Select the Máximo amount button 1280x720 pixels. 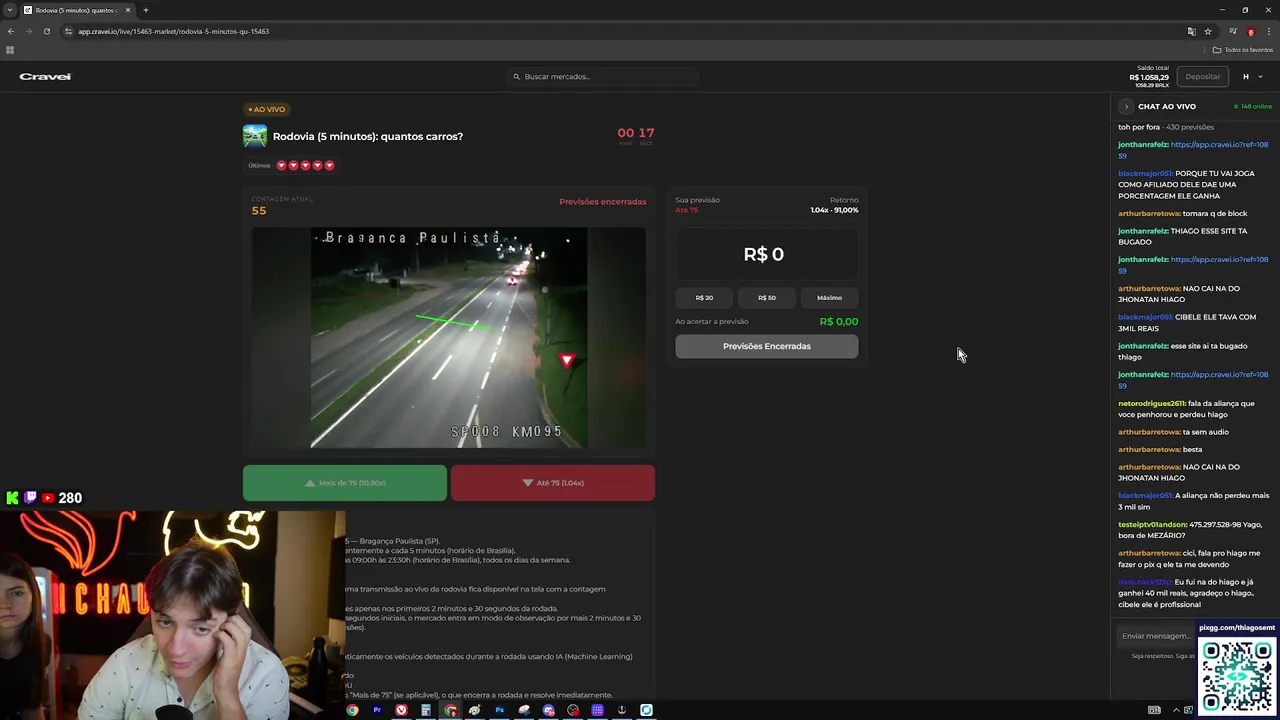point(829,297)
